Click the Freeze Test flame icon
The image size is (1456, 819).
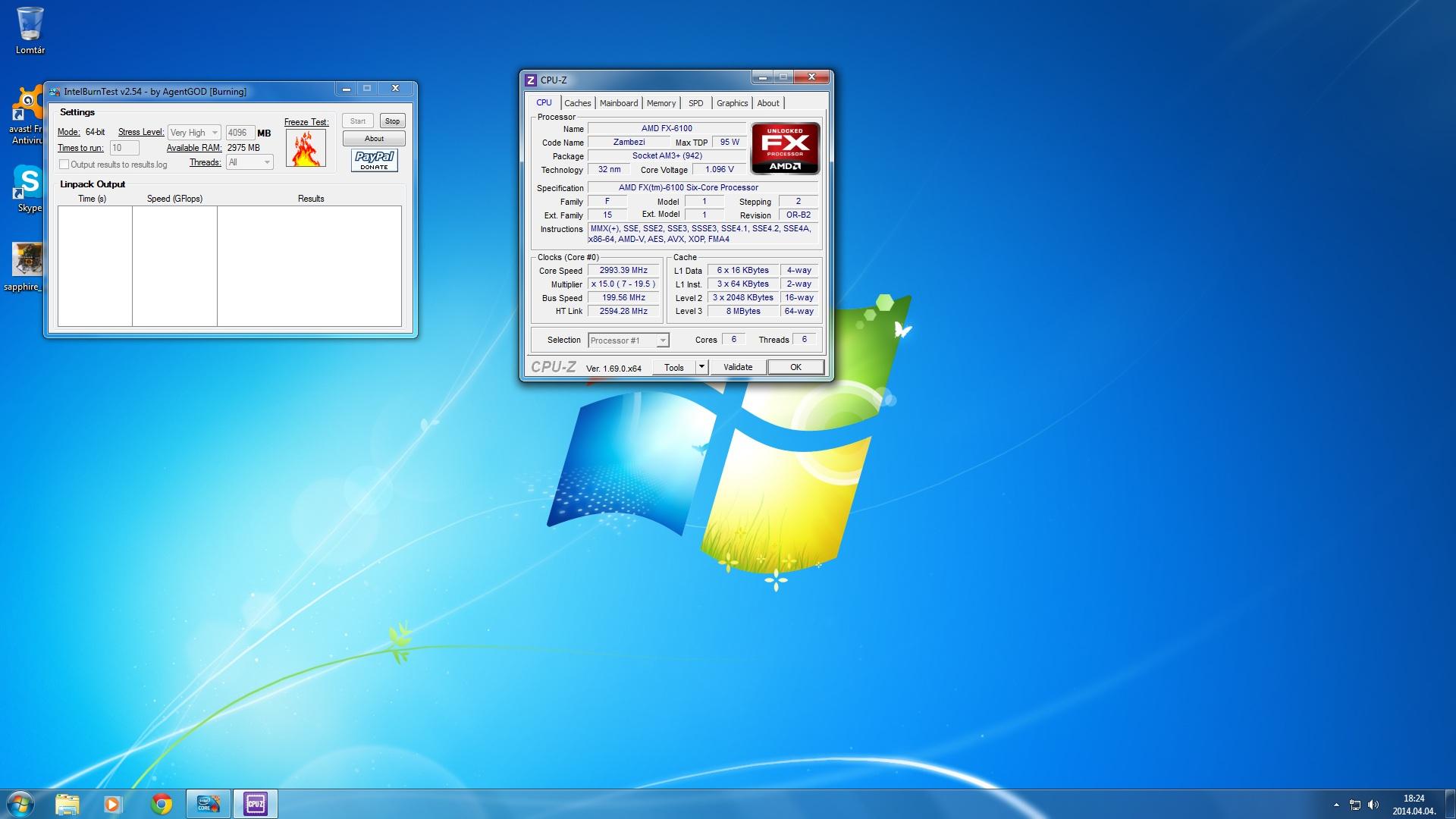click(306, 148)
